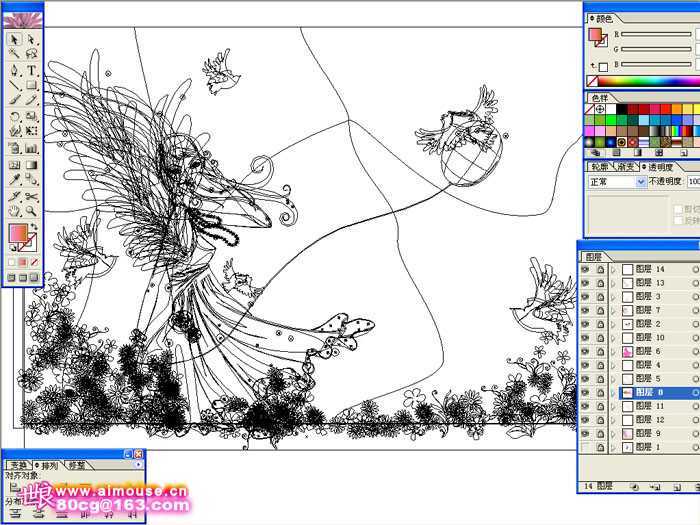Click the 图层 layers panel tab
The image size is (700, 525).
pos(594,257)
